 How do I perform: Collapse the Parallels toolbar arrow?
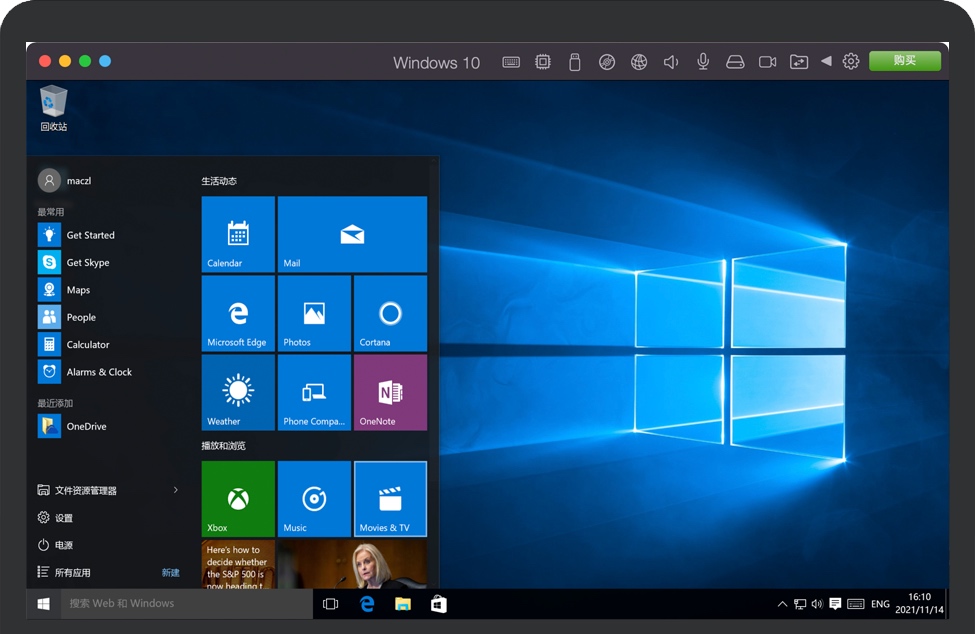coord(826,62)
